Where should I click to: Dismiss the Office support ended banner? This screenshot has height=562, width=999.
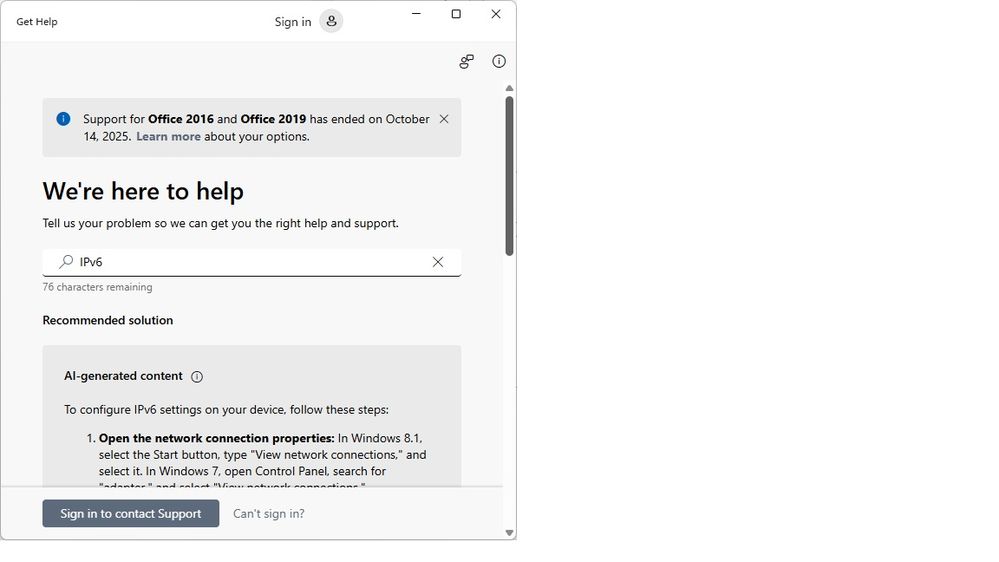(444, 119)
